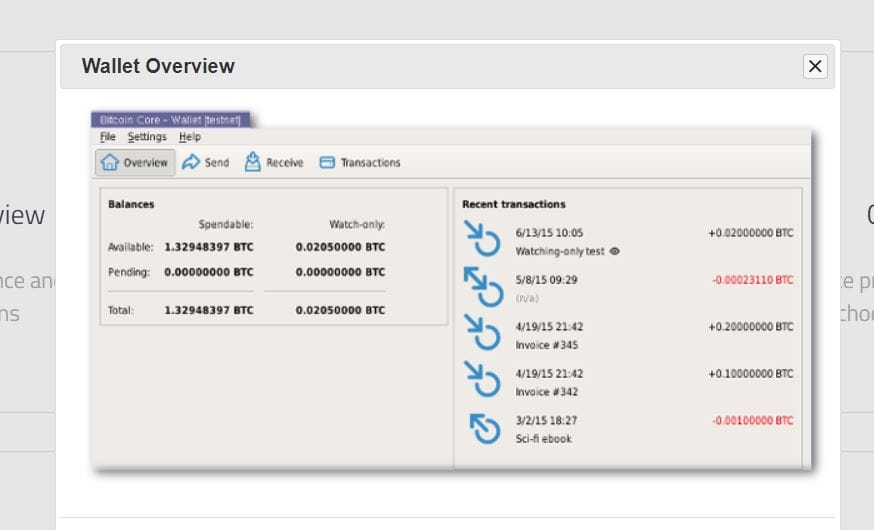Click the Overview house icon

[x=111, y=163]
